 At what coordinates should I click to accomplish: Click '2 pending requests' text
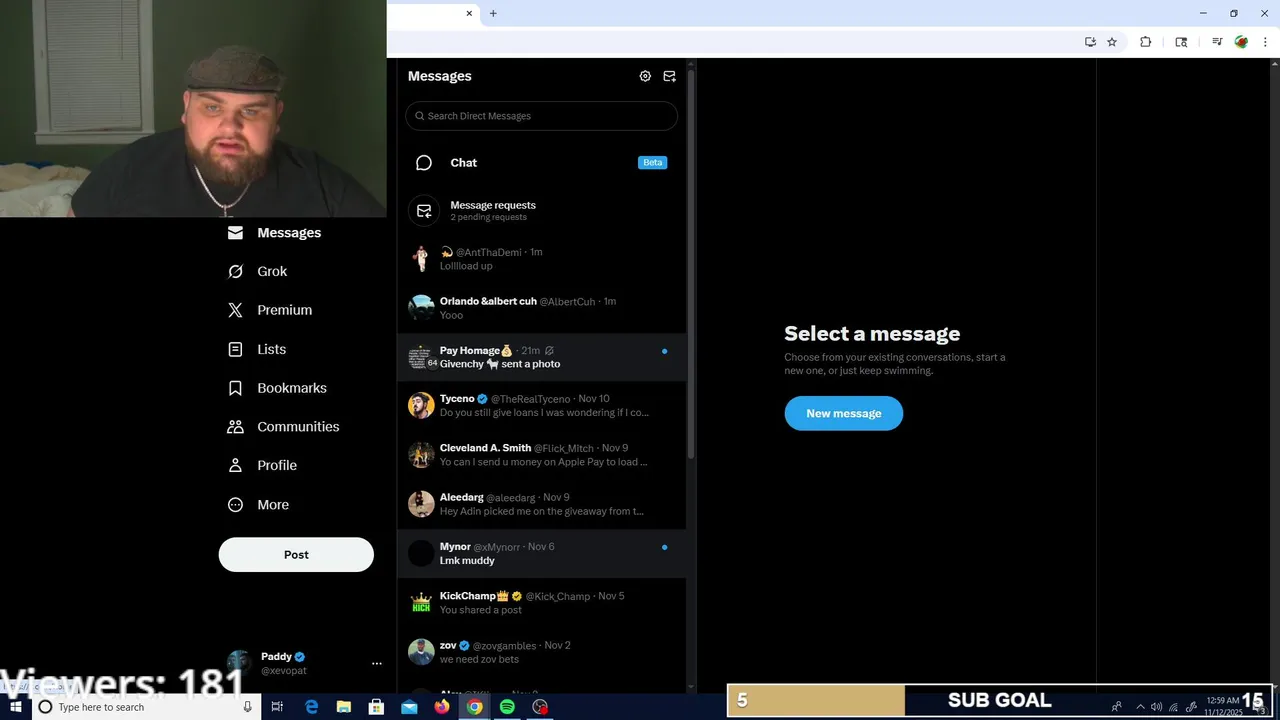[x=488, y=217]
